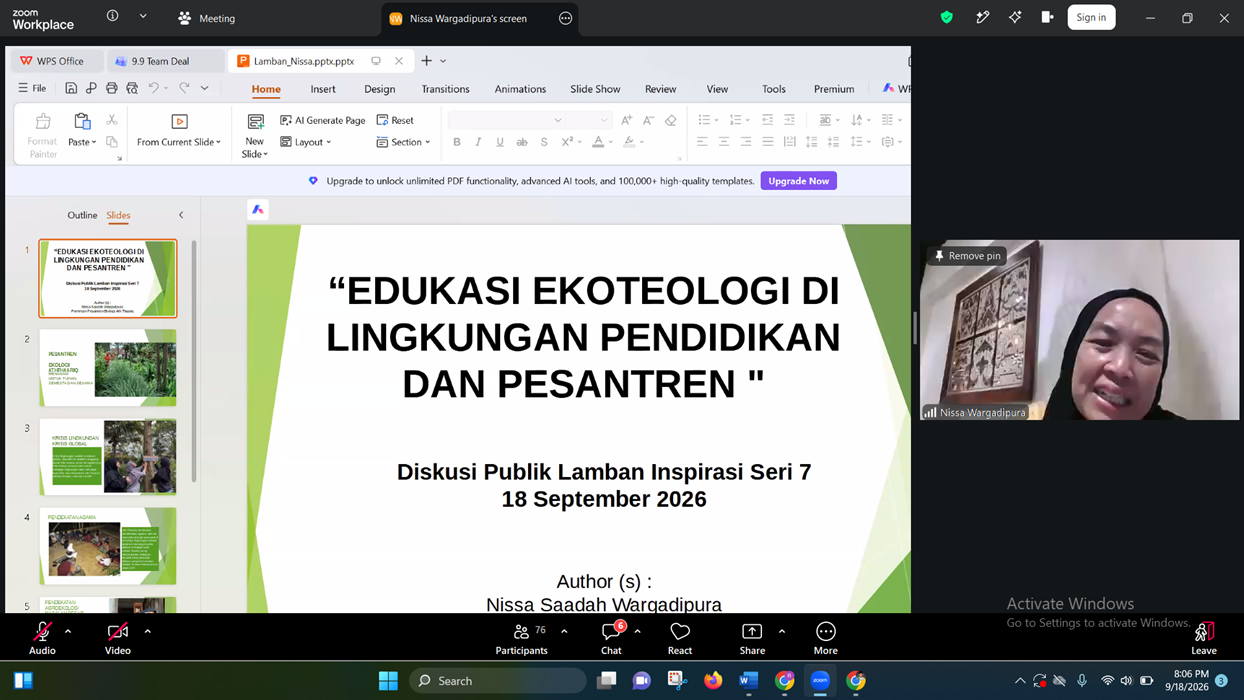Expand dropdown next to meeting info icon
This screenshot has height=700, width=1244.
pos(143,17)
